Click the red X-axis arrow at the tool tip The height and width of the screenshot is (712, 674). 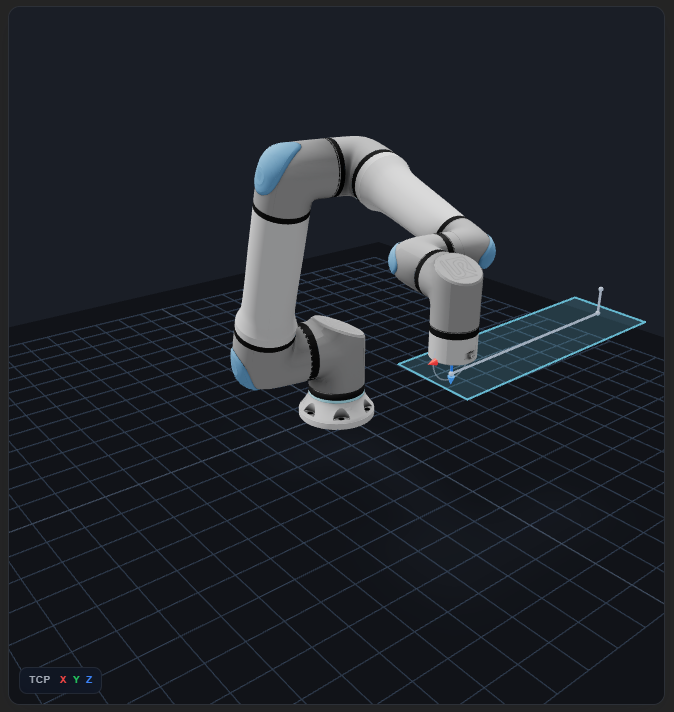pos(433,362)
